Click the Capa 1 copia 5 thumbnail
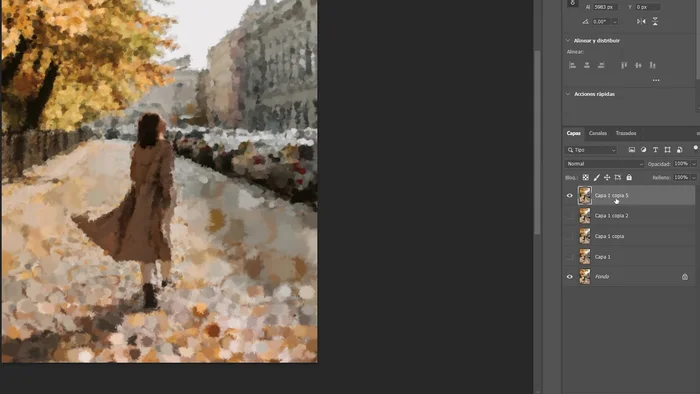The height and width of the screenshot is (394, 700). 585,195
